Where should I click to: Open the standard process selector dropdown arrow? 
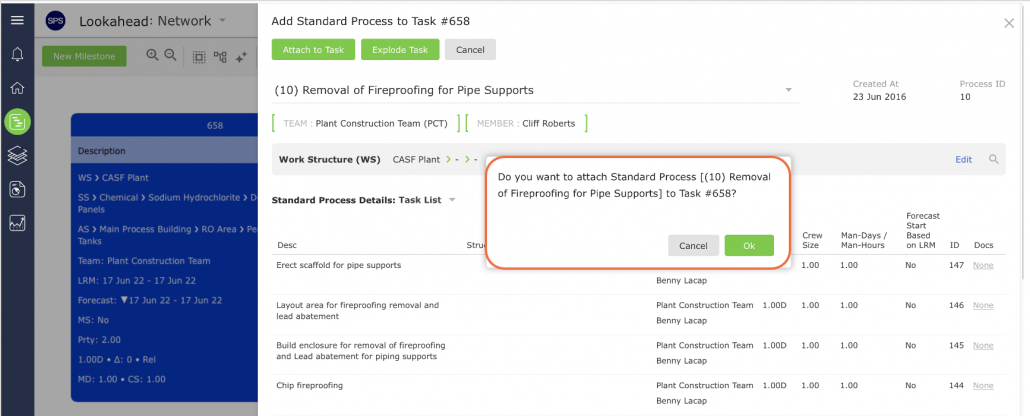[x=788, y=90]
